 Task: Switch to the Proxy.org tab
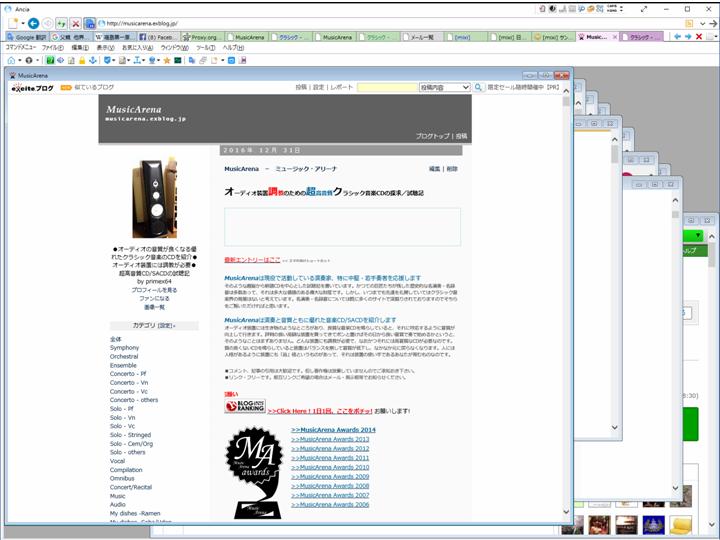click(x=202, y=37)
